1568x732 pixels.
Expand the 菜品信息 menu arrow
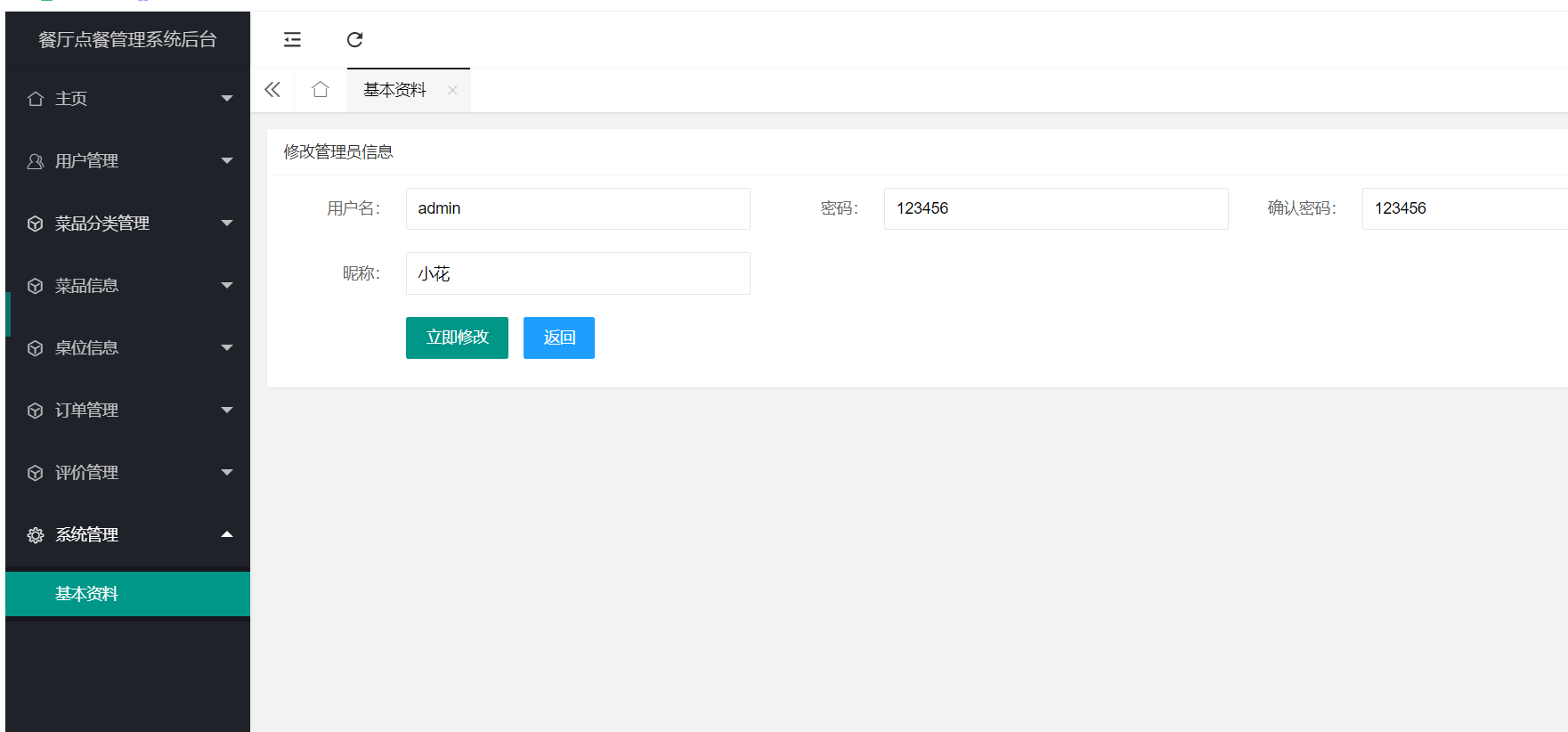227,286
